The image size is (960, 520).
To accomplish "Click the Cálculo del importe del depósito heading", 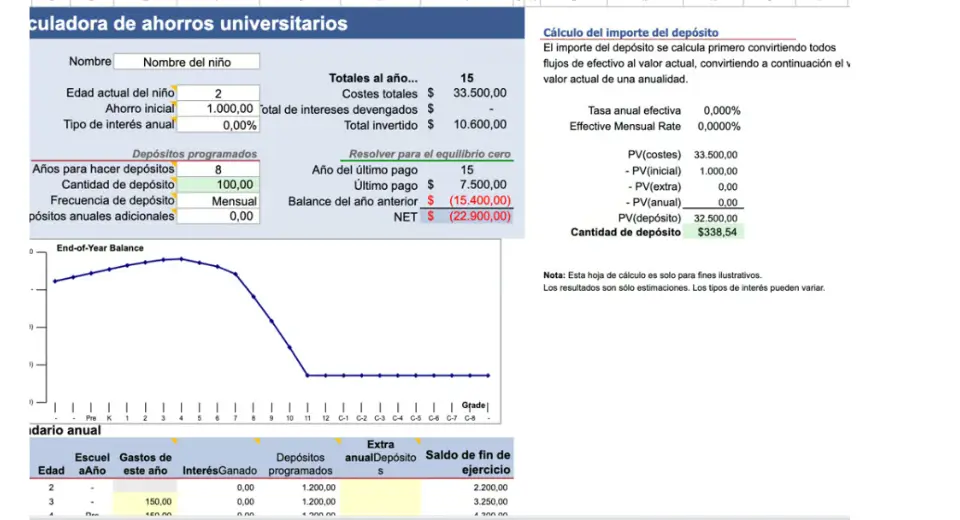I will pos(630,33).
